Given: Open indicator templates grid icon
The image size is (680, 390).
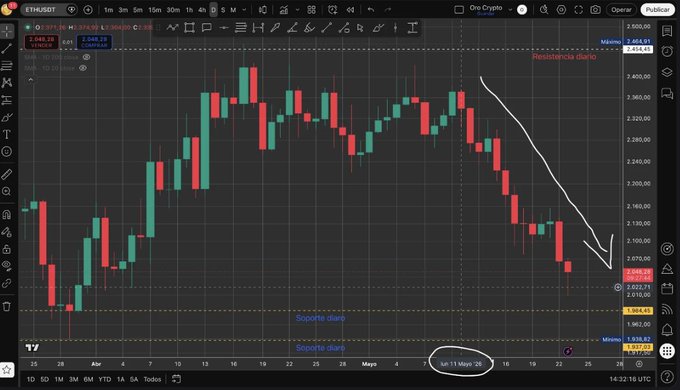Looking at the screenshot, I should 311,10.
